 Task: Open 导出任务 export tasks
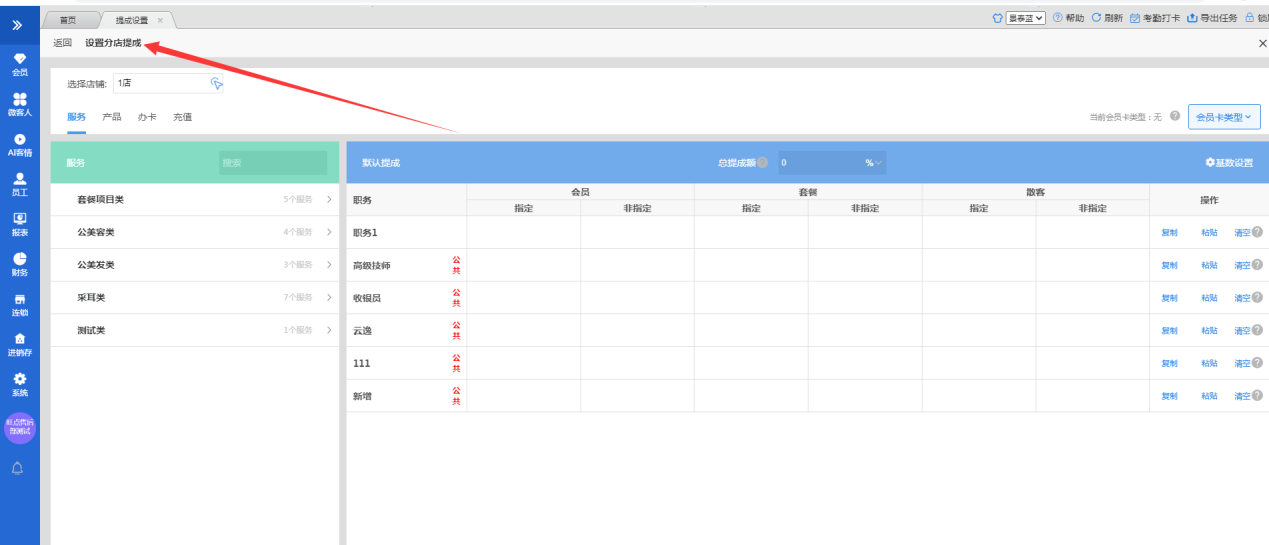[1212, 18]
